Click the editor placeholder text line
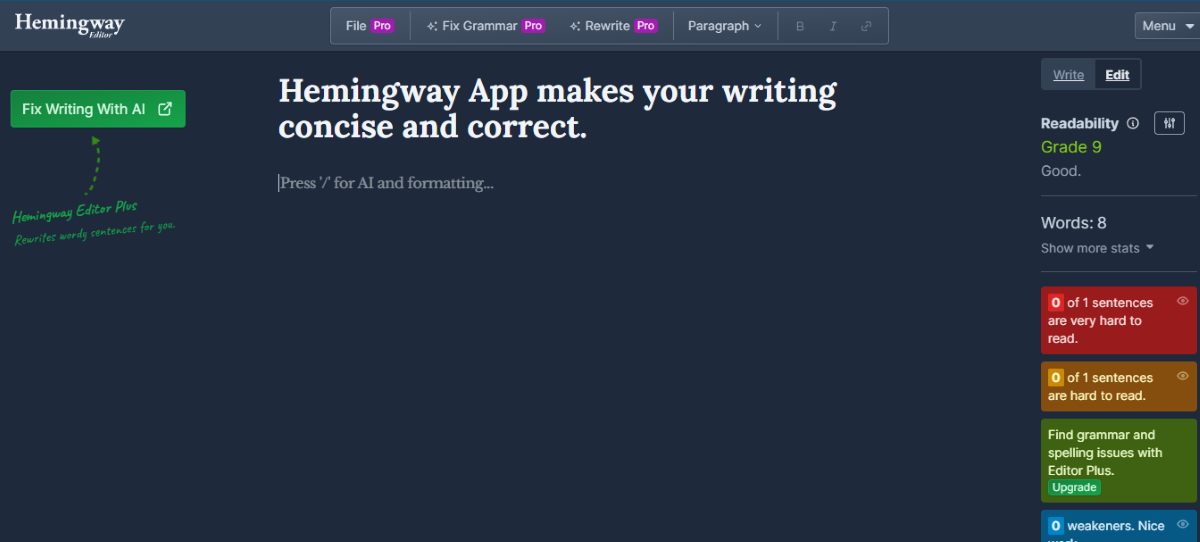The width and height of the screenshot is (1200, 542). [386, 183]
